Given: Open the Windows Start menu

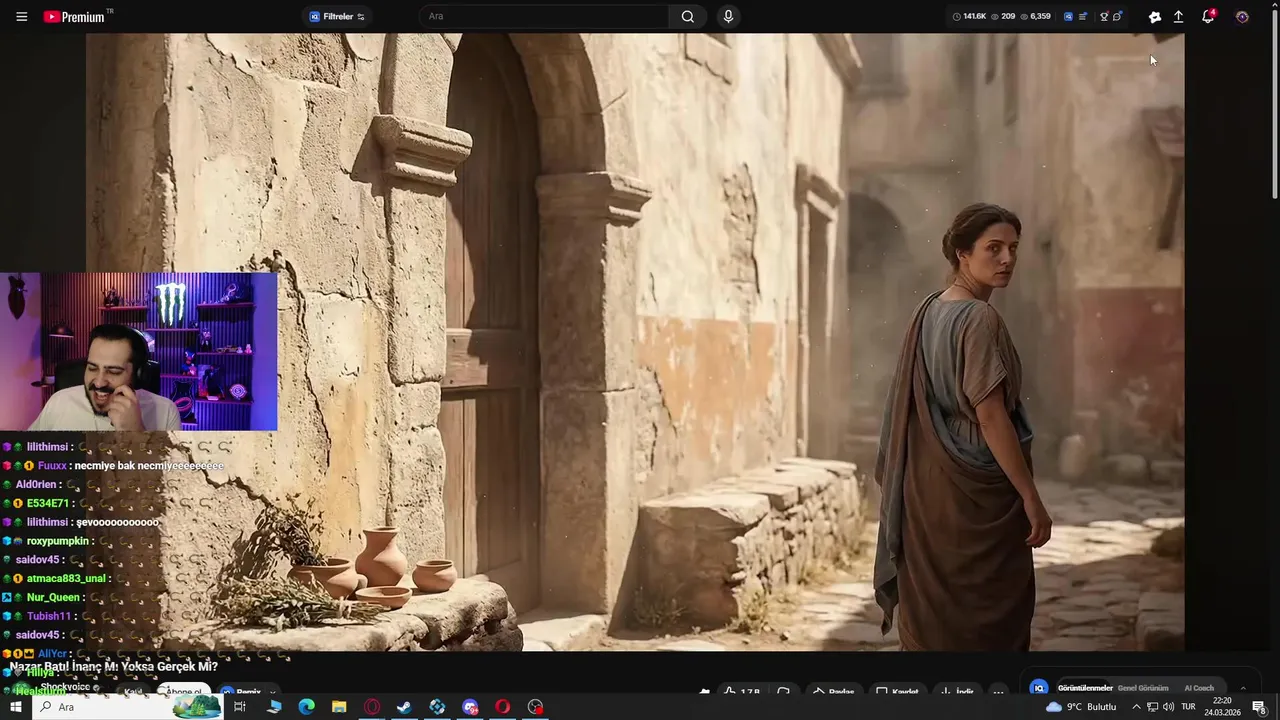Looking at the screenshot, I should (x=16, y=707).
